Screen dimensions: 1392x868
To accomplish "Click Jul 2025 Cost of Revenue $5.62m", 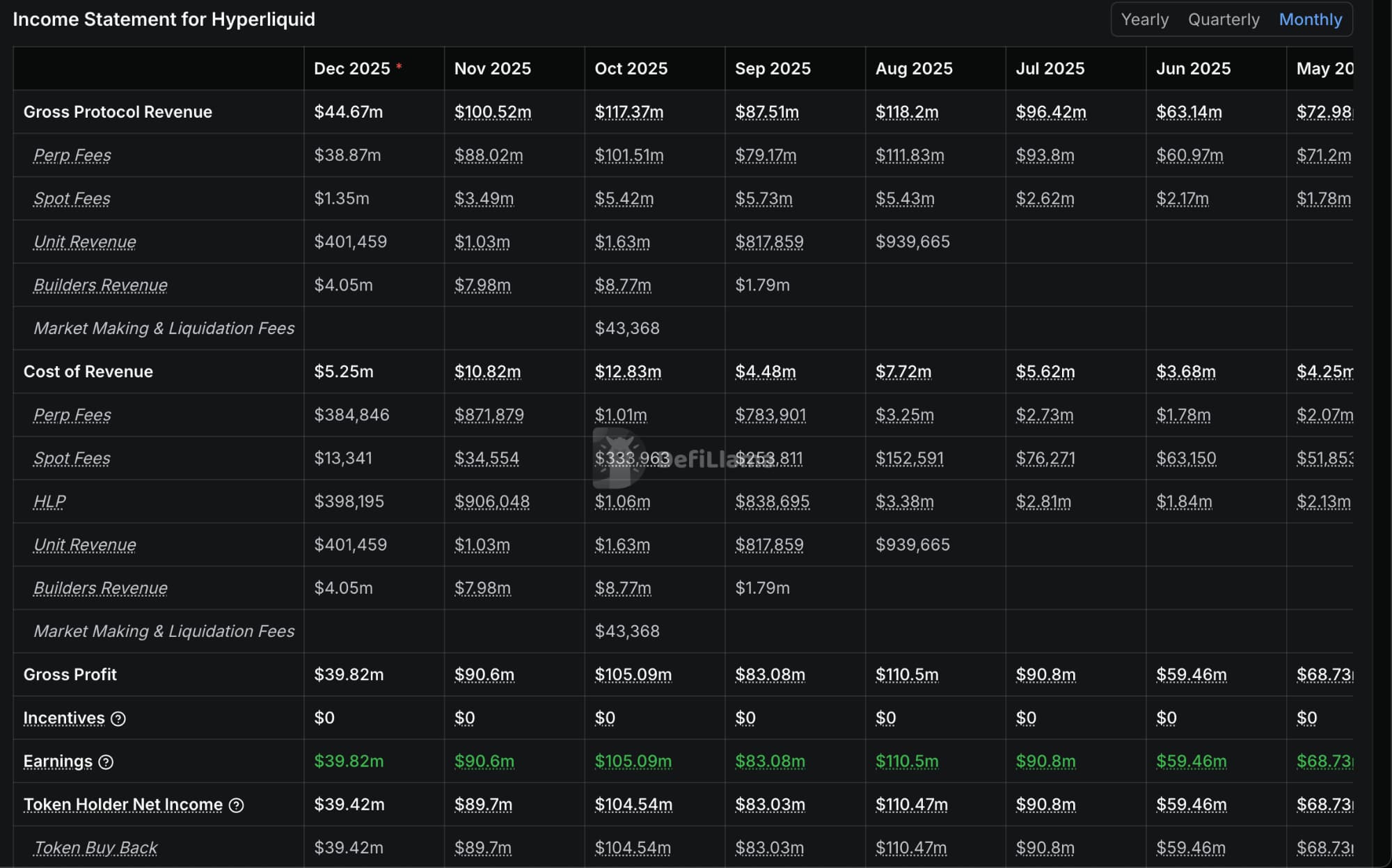I will pos(1045,372).
